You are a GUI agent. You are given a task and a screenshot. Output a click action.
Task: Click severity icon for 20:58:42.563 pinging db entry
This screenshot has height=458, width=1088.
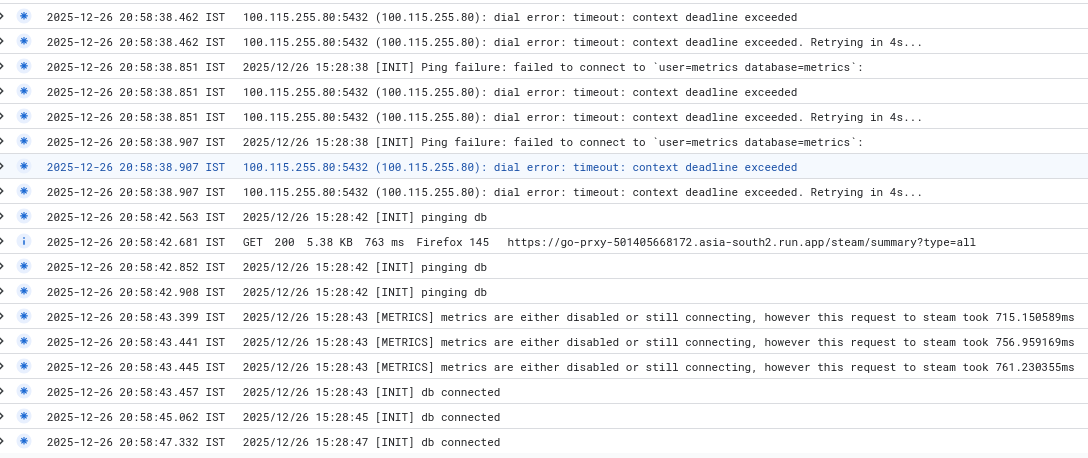24,216
